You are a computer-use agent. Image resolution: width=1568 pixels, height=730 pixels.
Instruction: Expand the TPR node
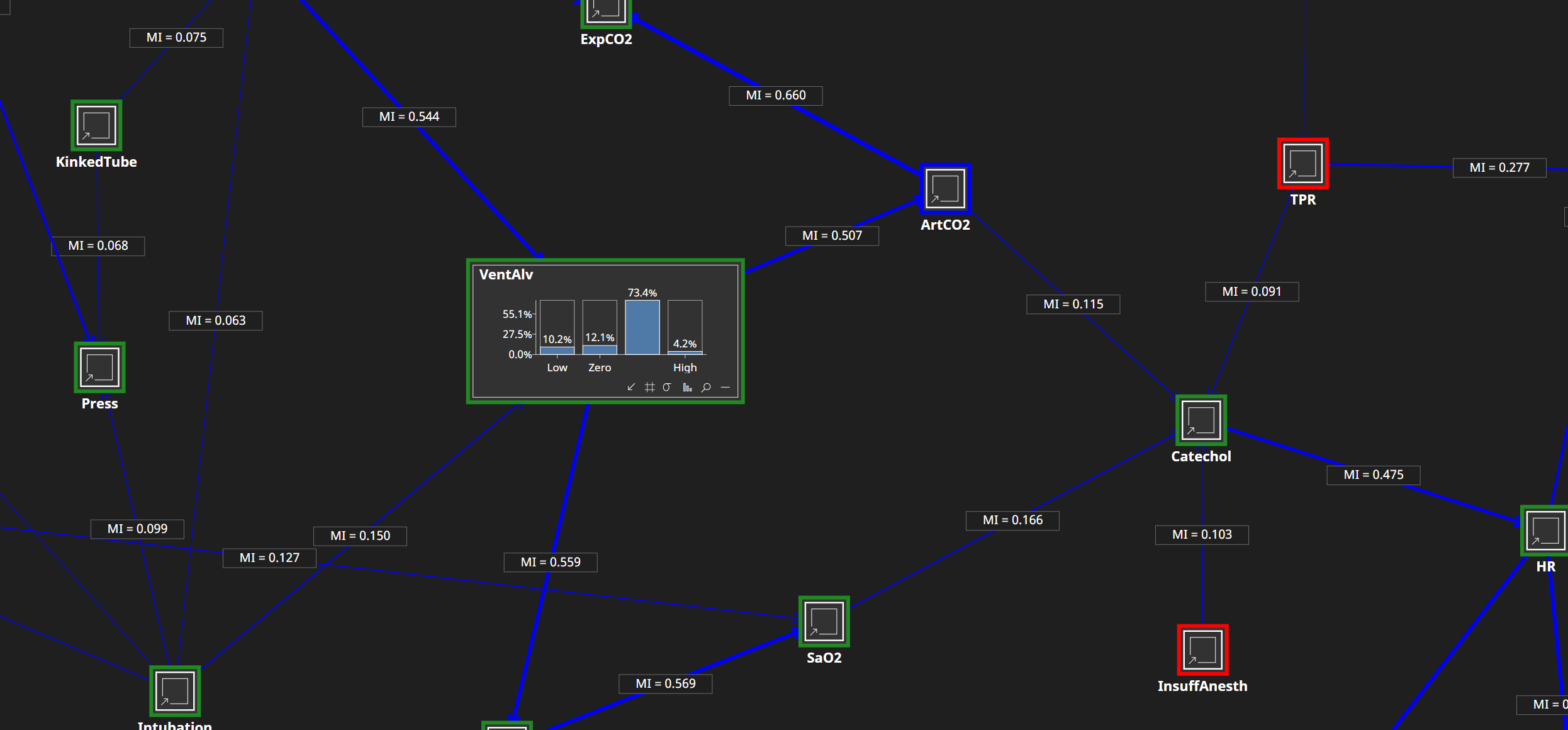1302,164
